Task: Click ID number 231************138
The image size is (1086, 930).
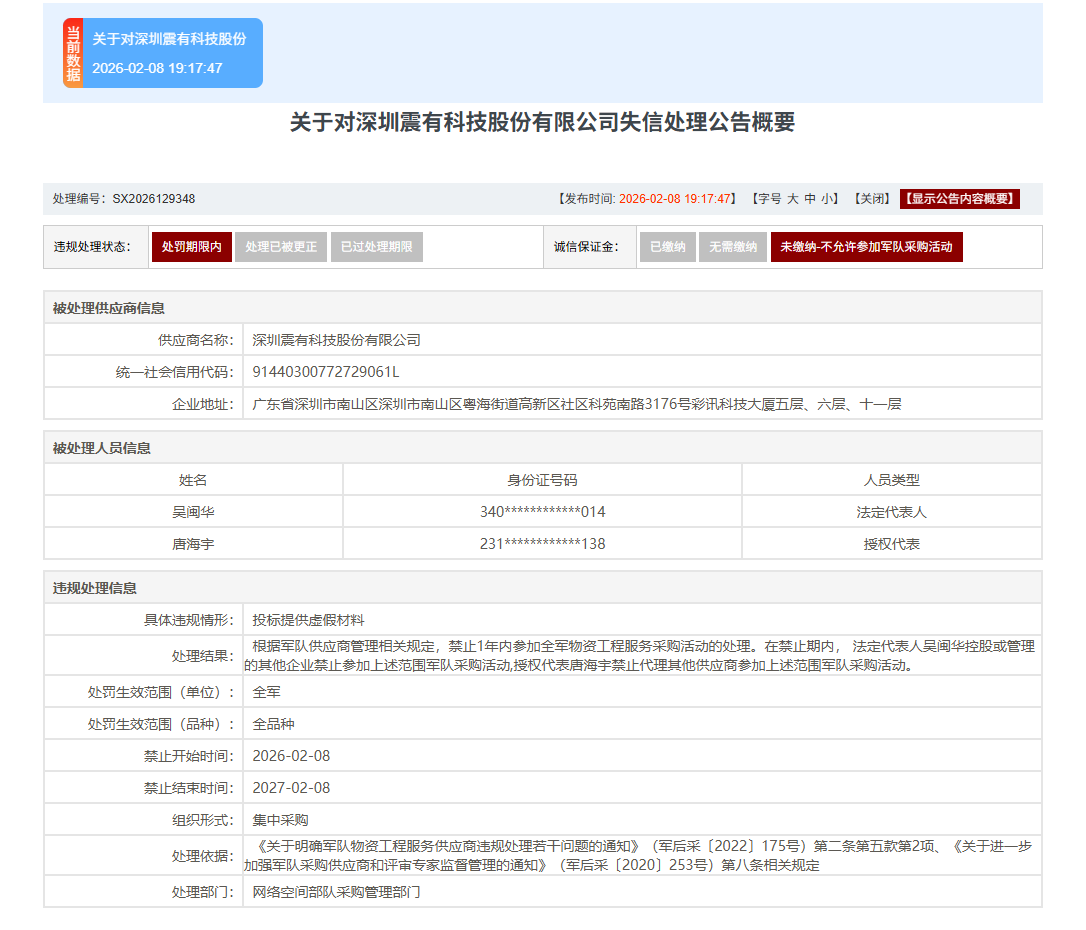Action: (542, 544)
